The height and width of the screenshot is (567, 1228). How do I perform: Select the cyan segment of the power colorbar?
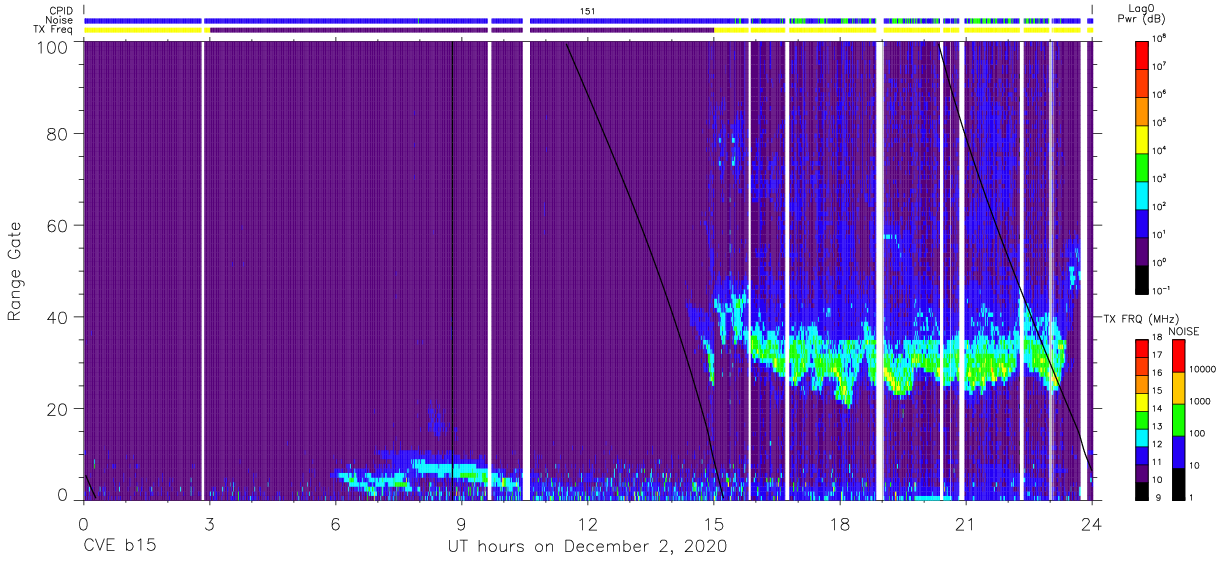(1141, 194)
